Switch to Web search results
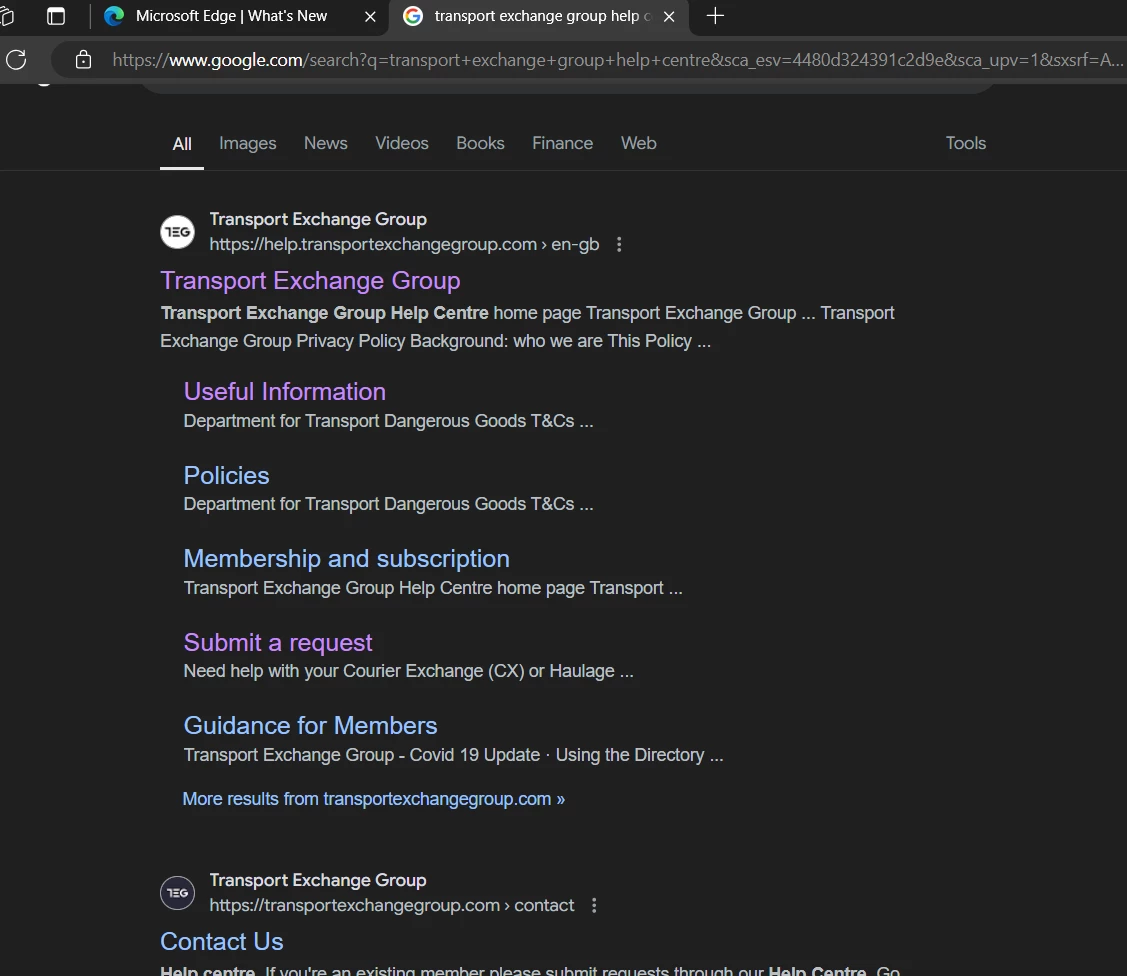 tap(638, 143)
